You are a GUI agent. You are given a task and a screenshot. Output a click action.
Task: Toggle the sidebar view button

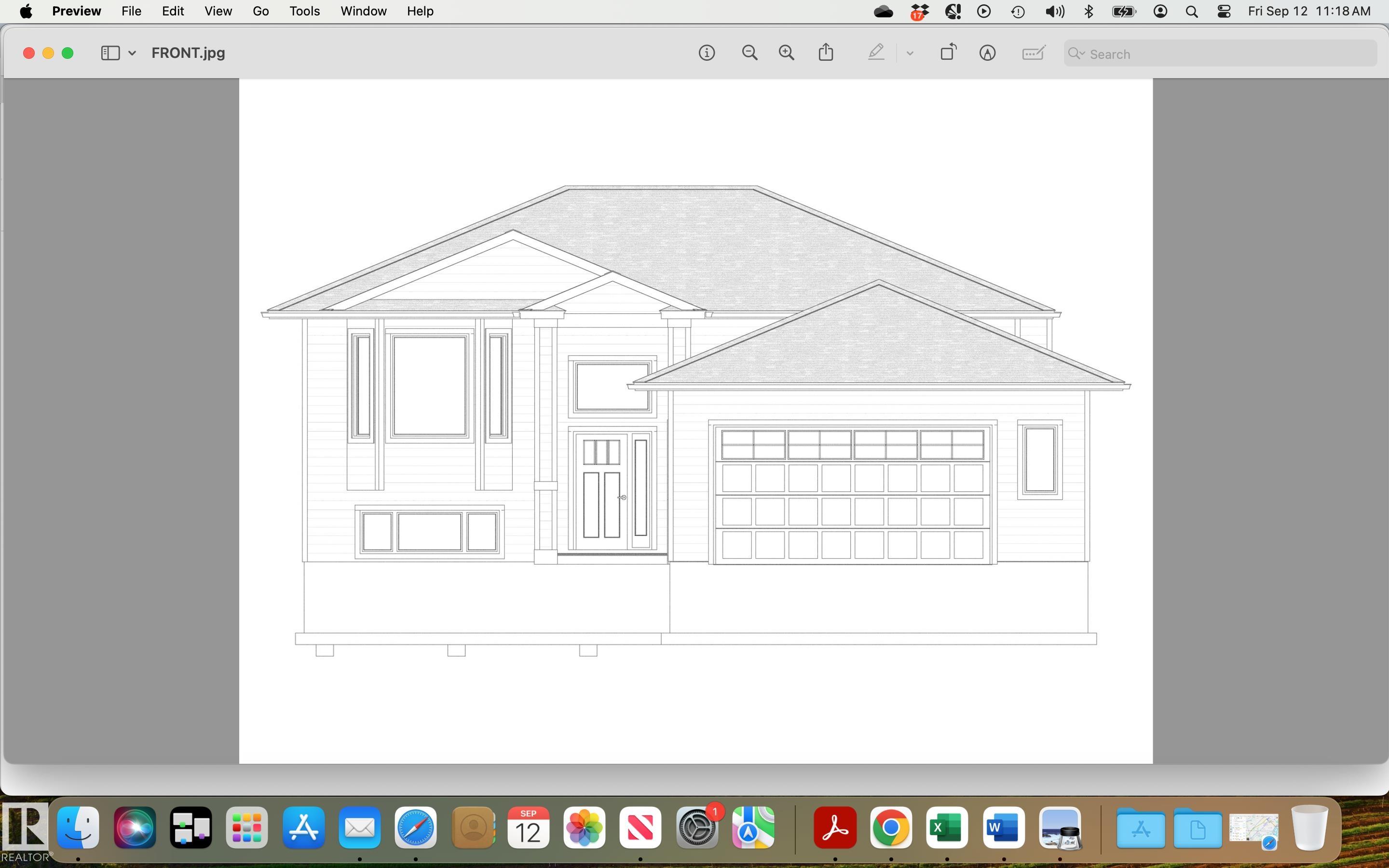[110, 54]
